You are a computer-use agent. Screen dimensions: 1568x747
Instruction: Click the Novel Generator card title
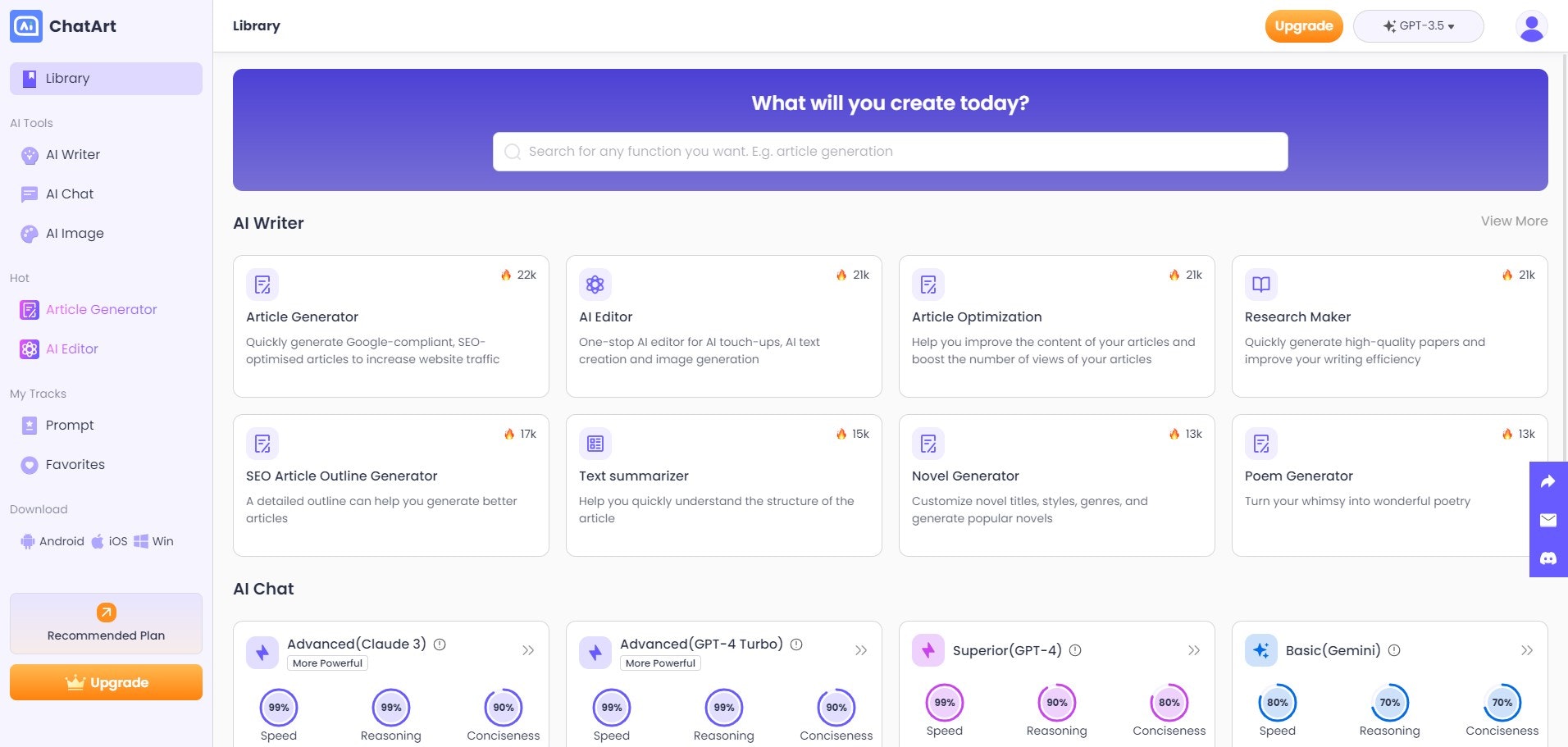tap(965, 476)
